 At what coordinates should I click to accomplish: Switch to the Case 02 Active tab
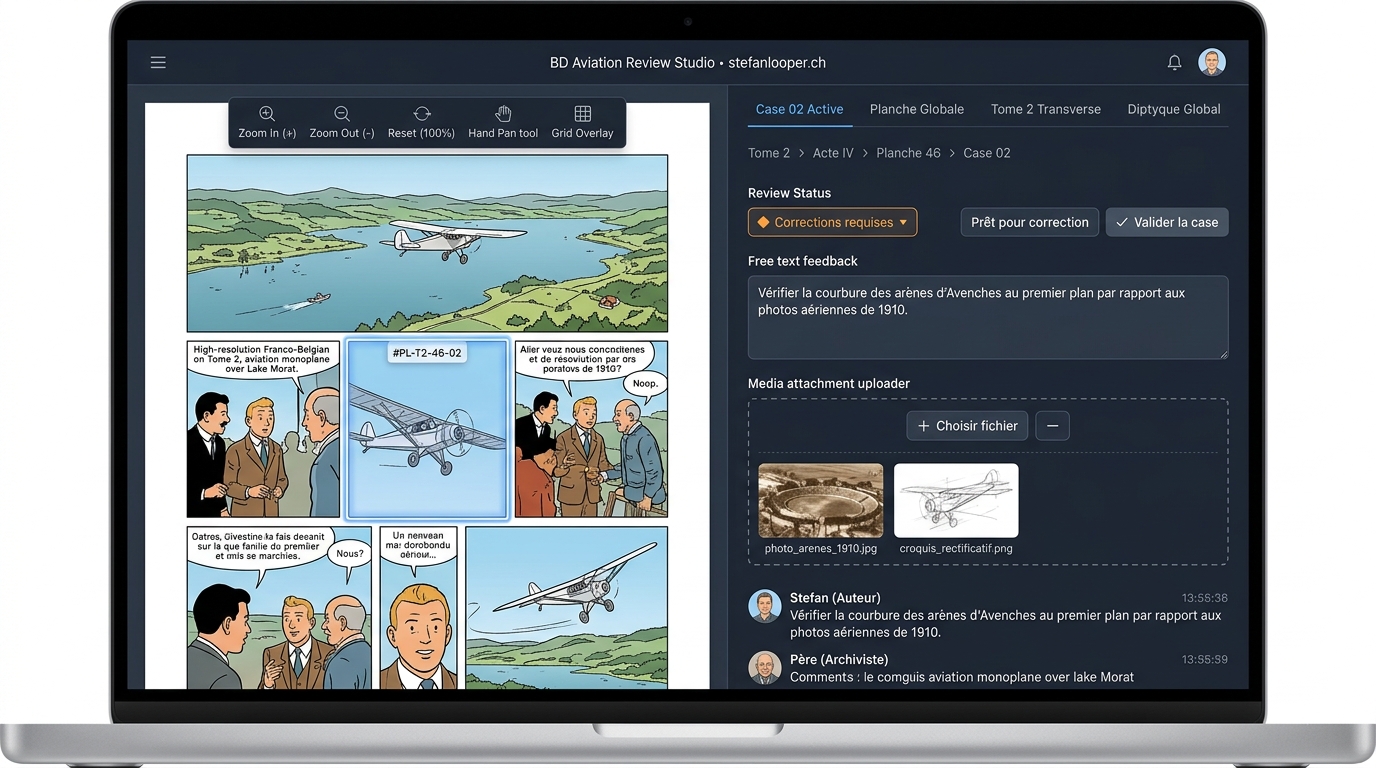800,109
